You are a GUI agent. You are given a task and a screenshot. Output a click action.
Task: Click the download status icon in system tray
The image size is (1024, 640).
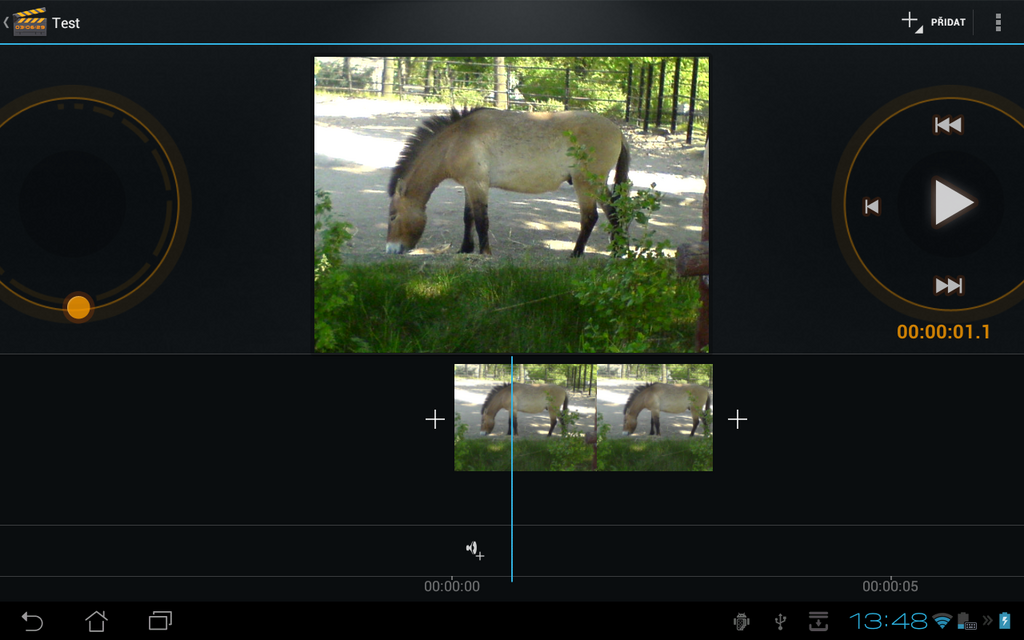pos(819,620)
